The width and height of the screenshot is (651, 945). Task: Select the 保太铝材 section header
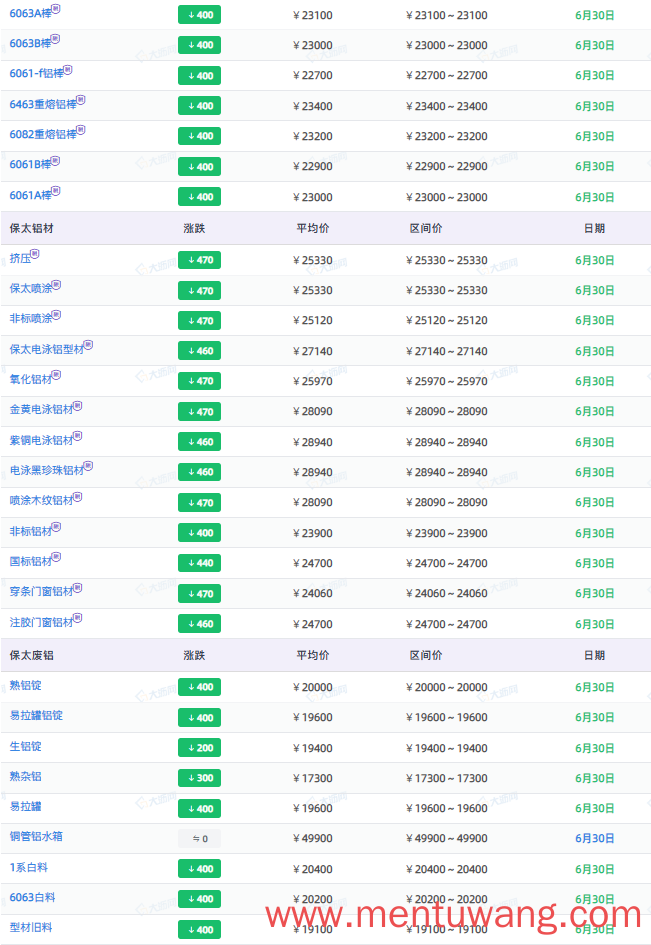[31, 228]
